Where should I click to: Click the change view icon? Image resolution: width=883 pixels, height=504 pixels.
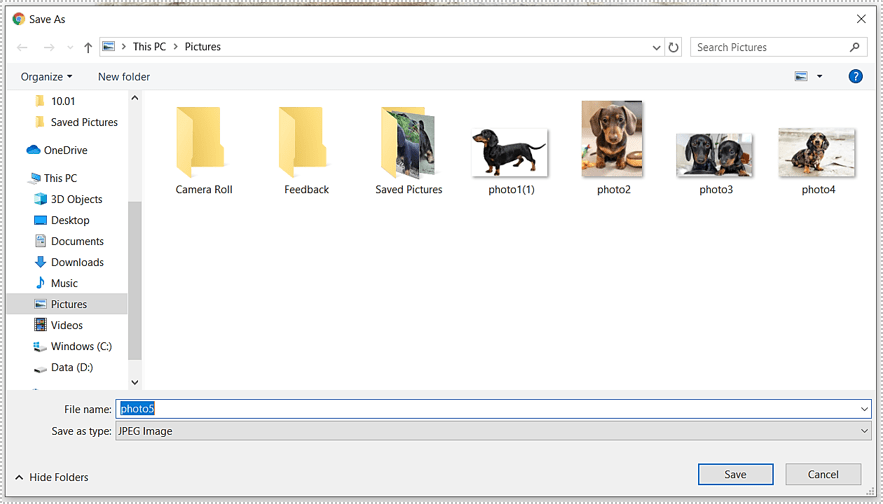click(x=801, y=76)
